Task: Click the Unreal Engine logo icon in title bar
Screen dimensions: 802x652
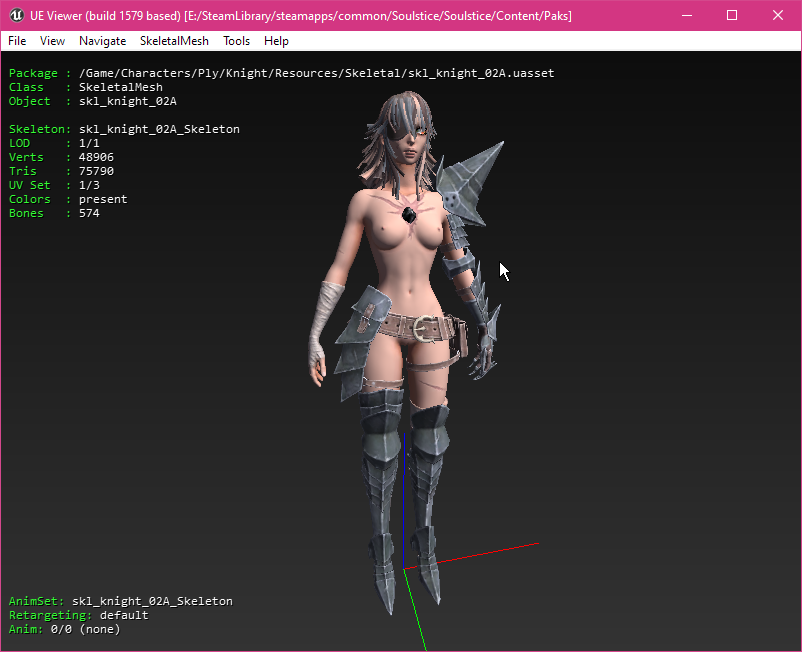Action: [x=16, y=15]
